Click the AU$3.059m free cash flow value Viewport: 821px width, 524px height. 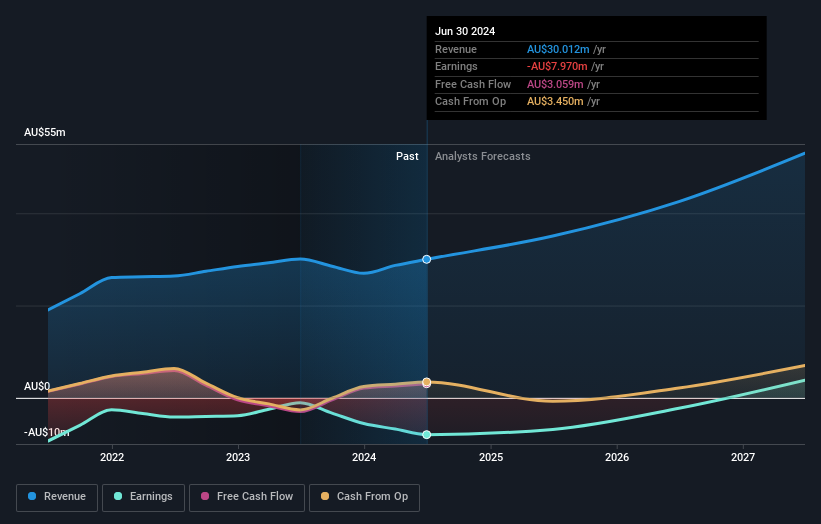tap(555, 84)
